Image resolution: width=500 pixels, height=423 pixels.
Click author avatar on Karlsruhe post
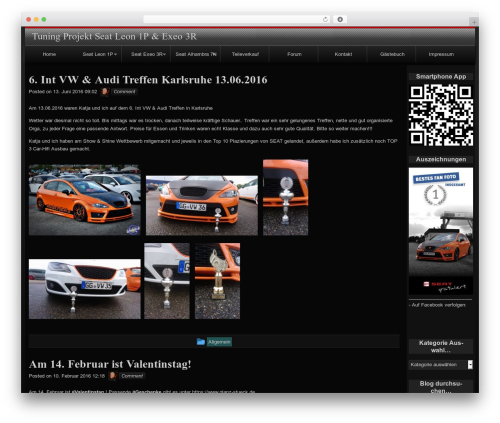tap(105, 91)
